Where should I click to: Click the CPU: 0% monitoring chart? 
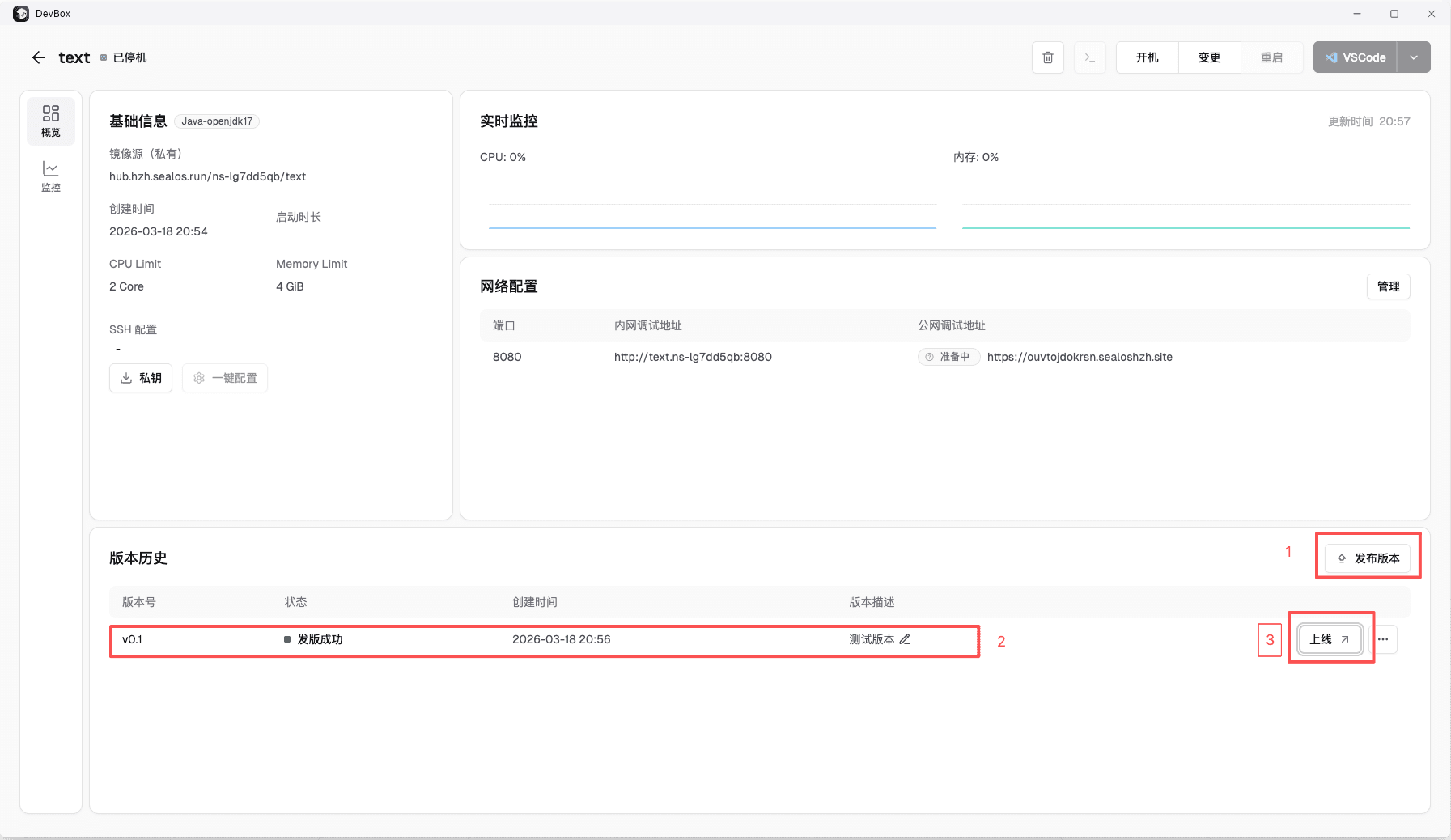[712, 204]
